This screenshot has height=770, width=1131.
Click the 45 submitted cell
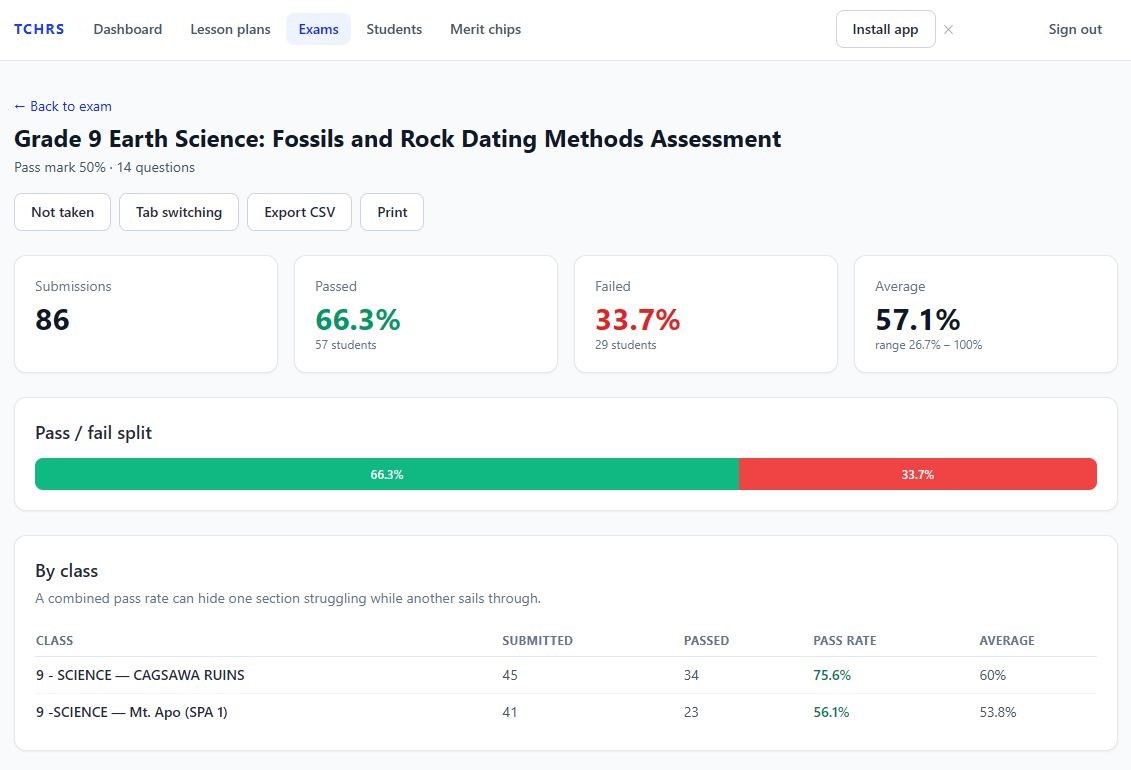[510, 676]
